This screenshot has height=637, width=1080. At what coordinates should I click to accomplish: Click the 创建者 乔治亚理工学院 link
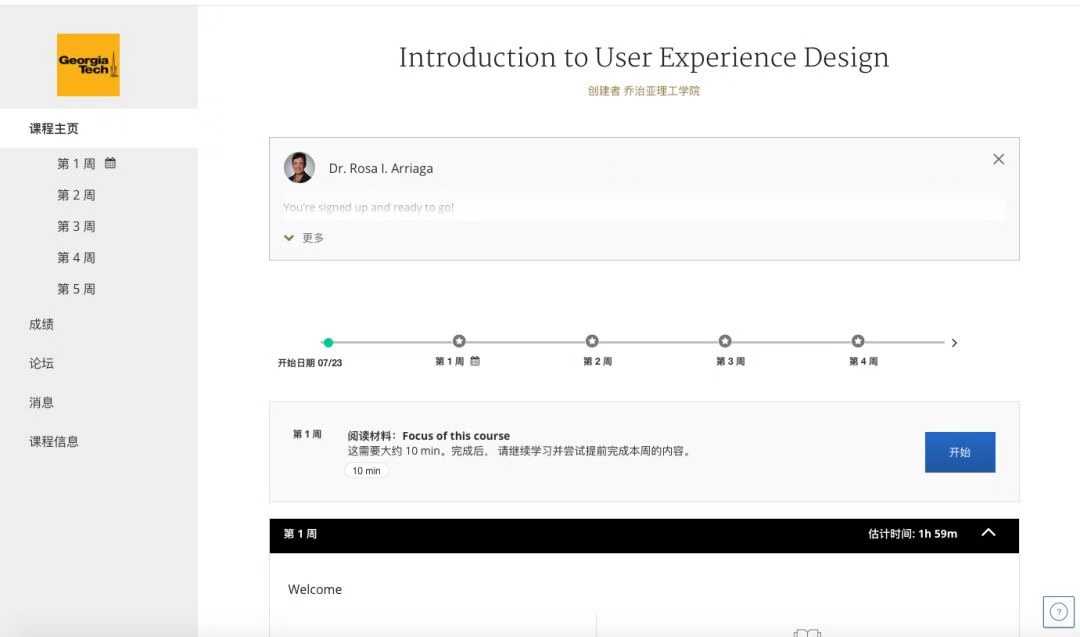point(643,91)
